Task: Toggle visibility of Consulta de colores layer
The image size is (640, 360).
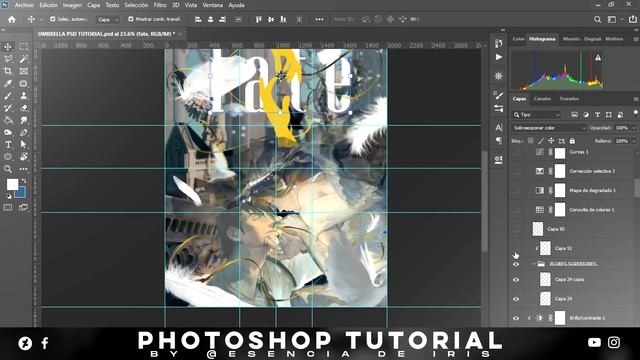Action: [x=516, y=210]
